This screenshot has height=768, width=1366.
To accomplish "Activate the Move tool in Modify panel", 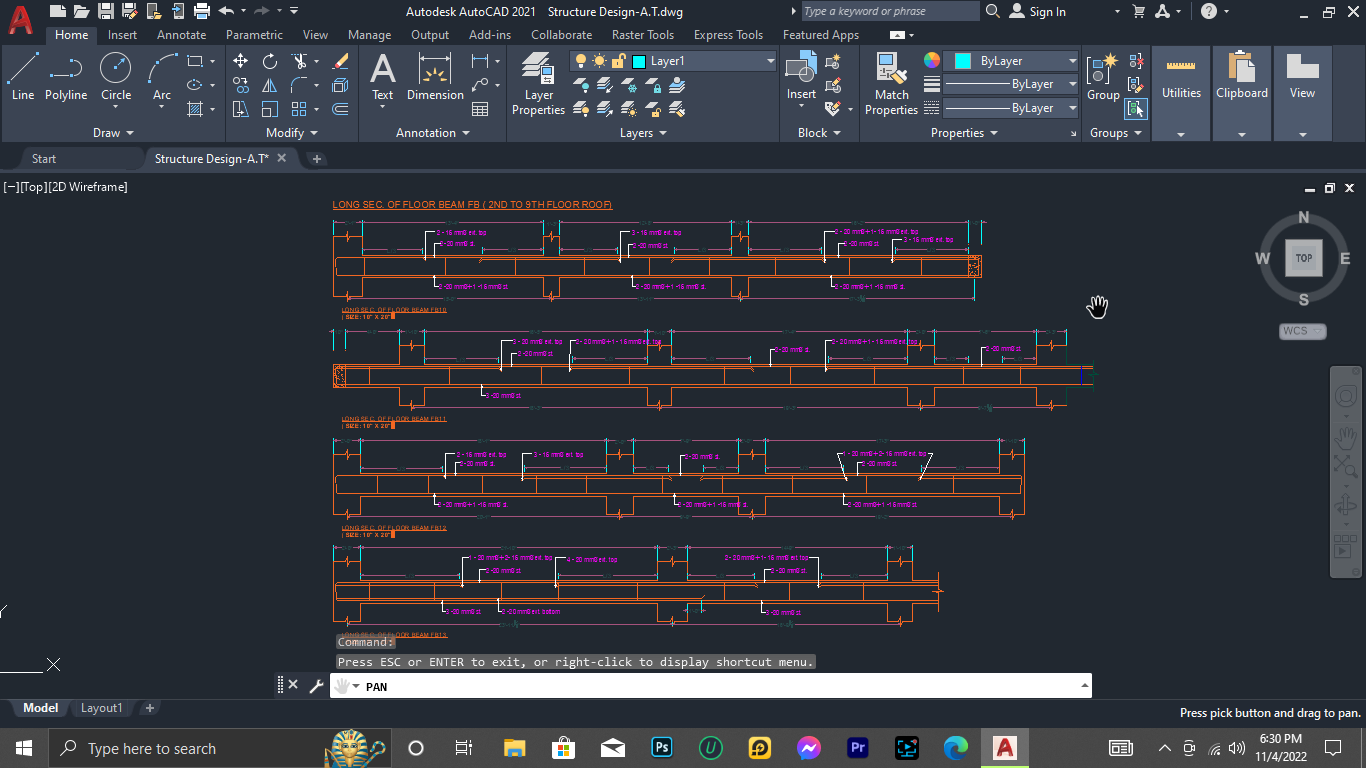I will click(x=240, y=60).
